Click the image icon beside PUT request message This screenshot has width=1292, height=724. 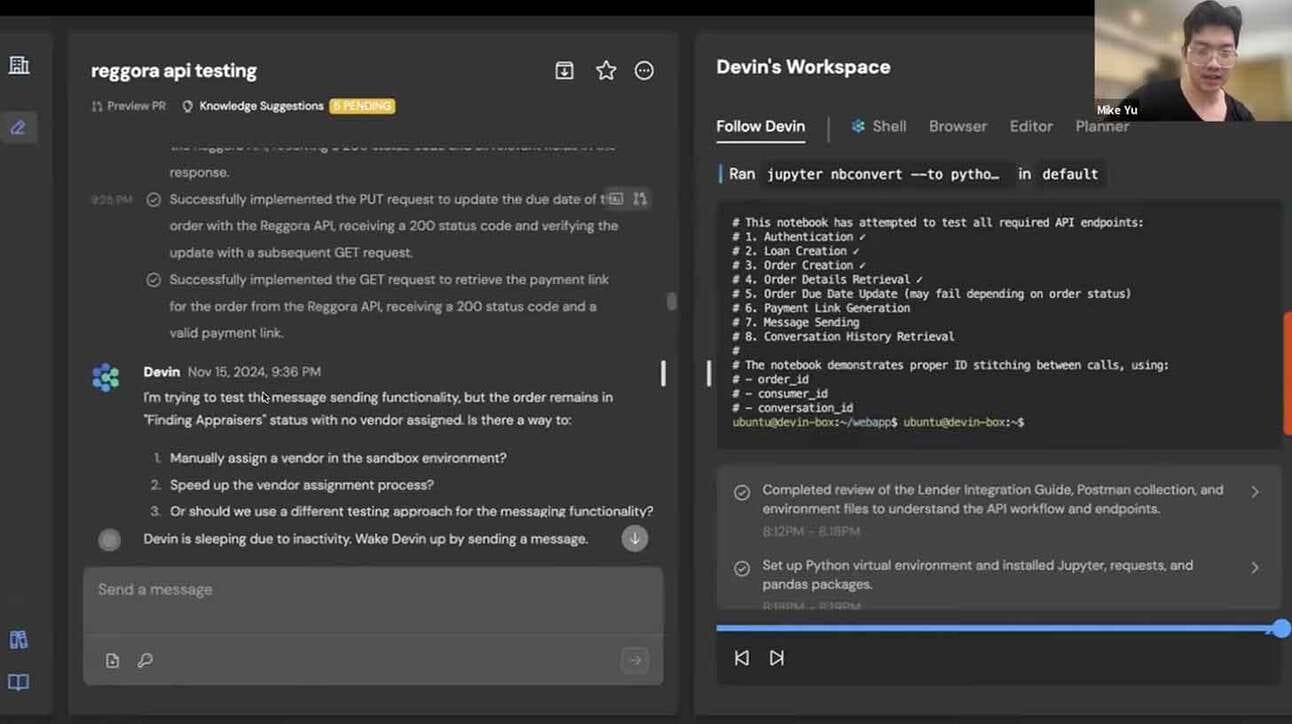coord(616,199)
